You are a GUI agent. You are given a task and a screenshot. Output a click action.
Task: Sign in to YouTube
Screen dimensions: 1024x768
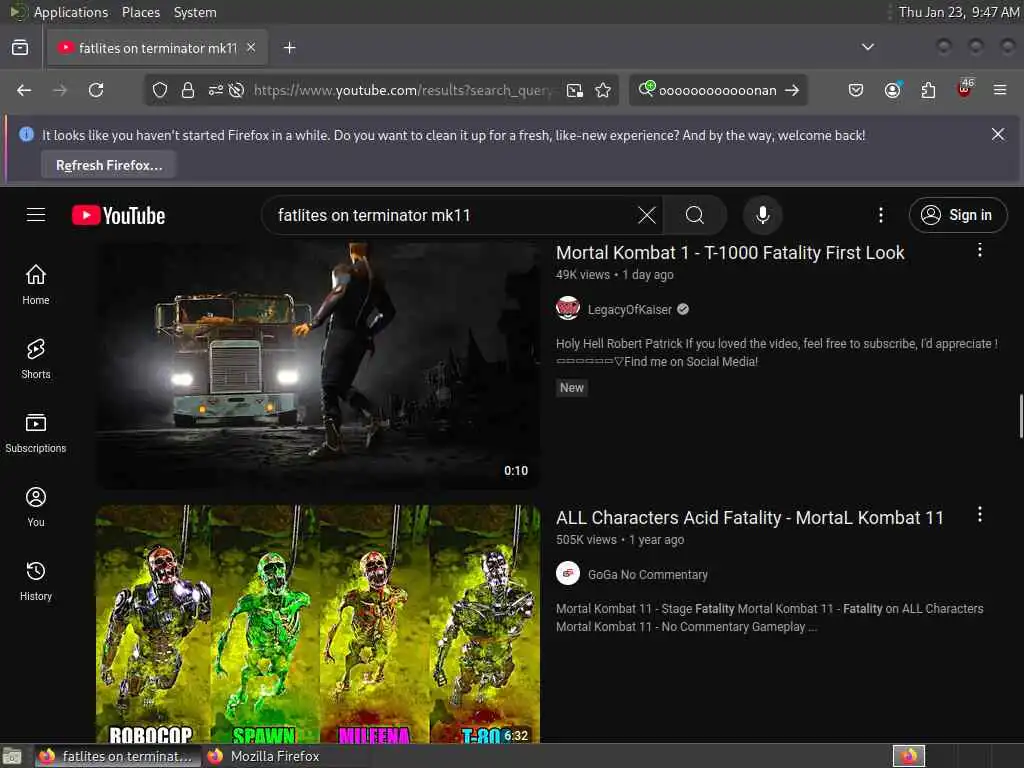click(x=957, y=215)
